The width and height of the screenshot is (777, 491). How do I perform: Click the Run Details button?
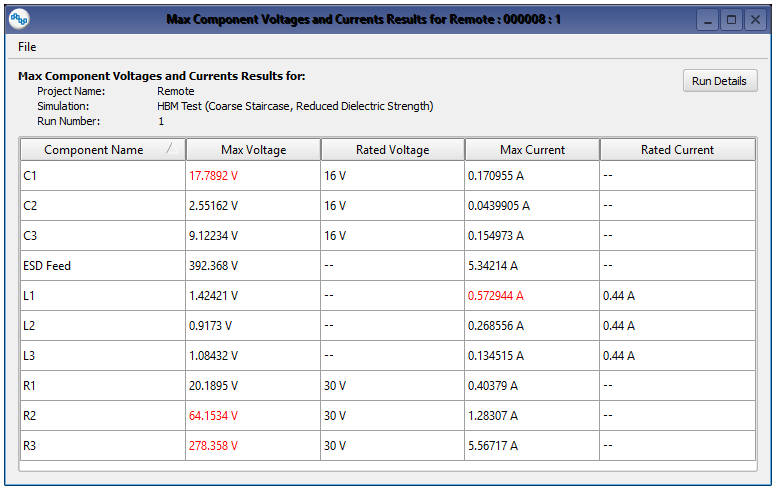[719, 81]
